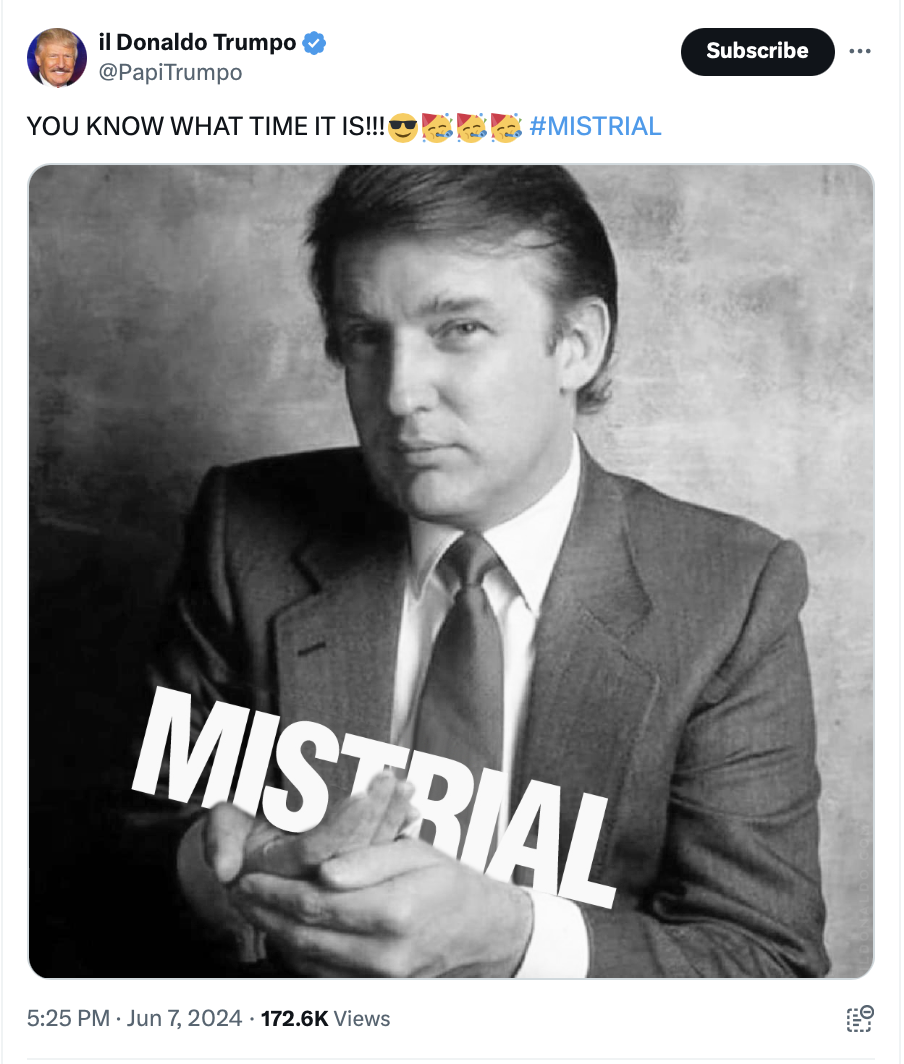Click the il Donaldo Trumpo display name

pyautogui.click(x=197, y=42)
